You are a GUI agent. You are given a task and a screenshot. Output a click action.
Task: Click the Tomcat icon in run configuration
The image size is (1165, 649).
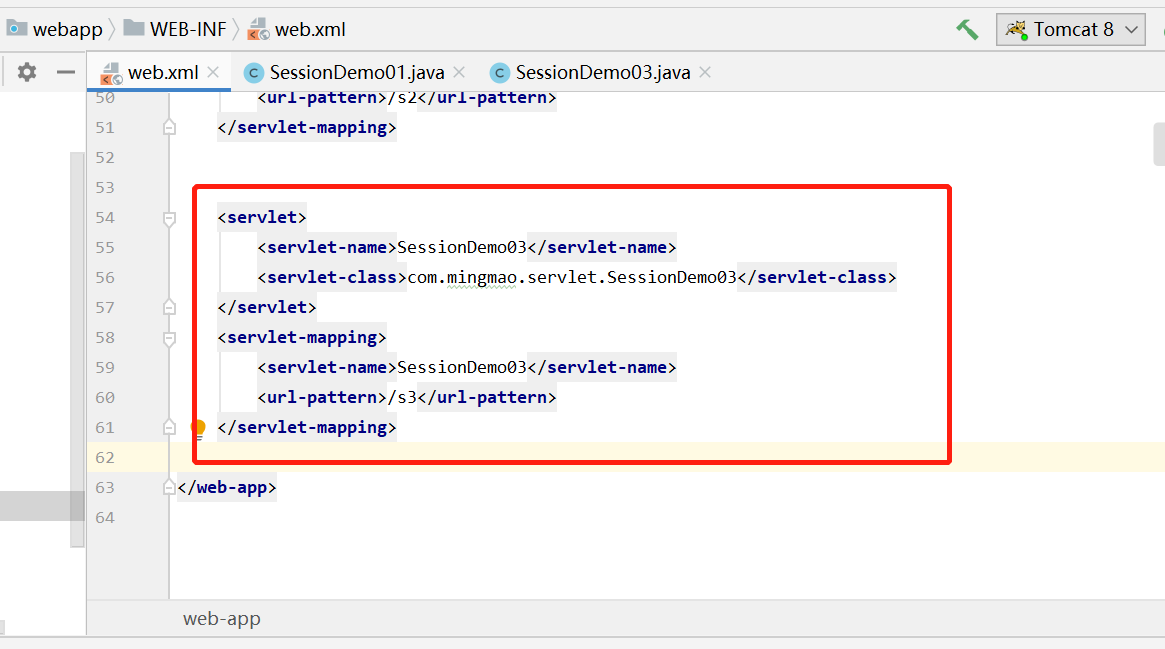click(x=1016, y=30)
